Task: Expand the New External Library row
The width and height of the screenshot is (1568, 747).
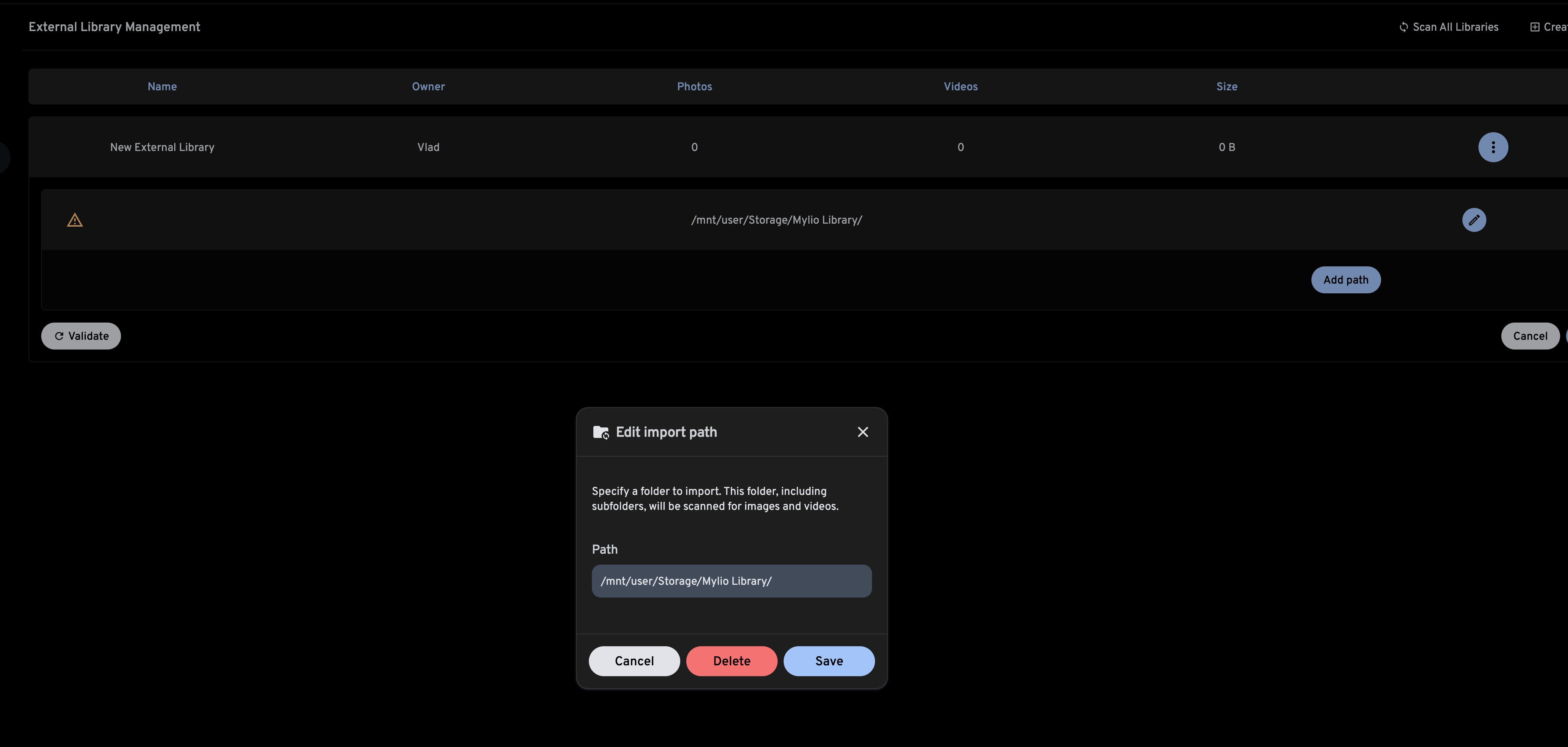Action: pyautogui.click(x=162, y=147)
